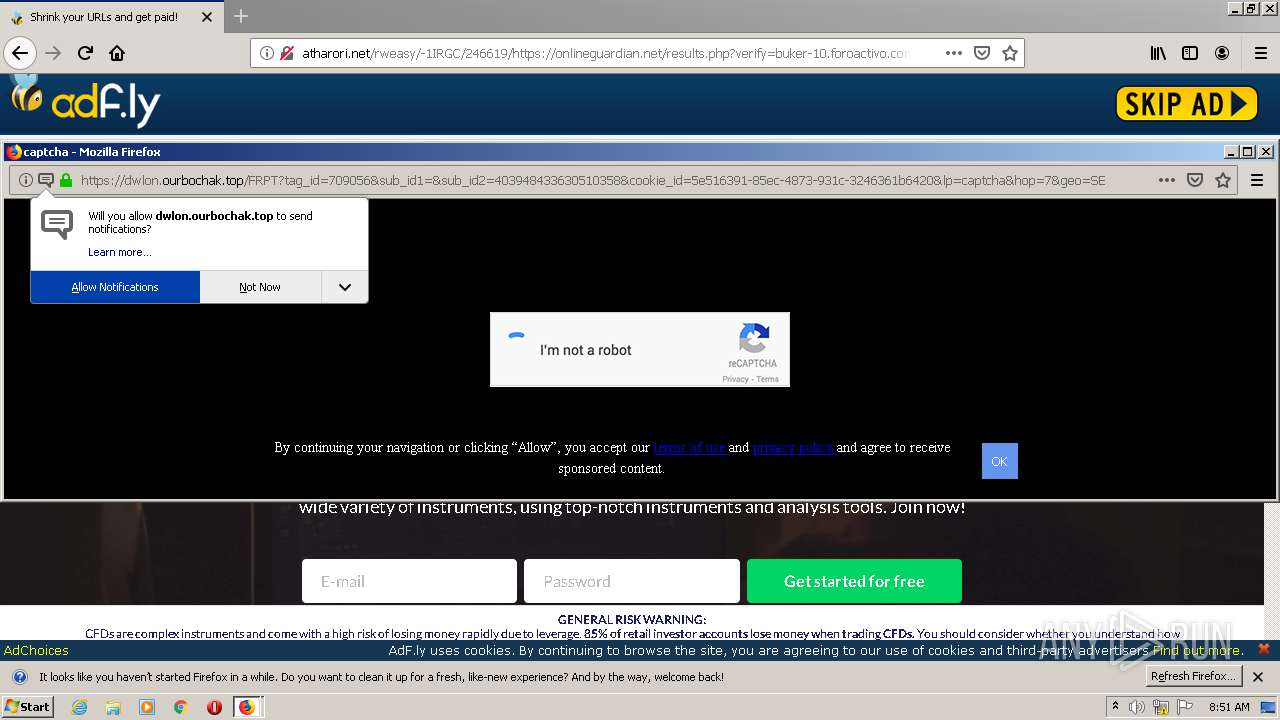Open main Firefox hamburger menu
This screenshot has width=1280, height=720.
point(1260,53)
